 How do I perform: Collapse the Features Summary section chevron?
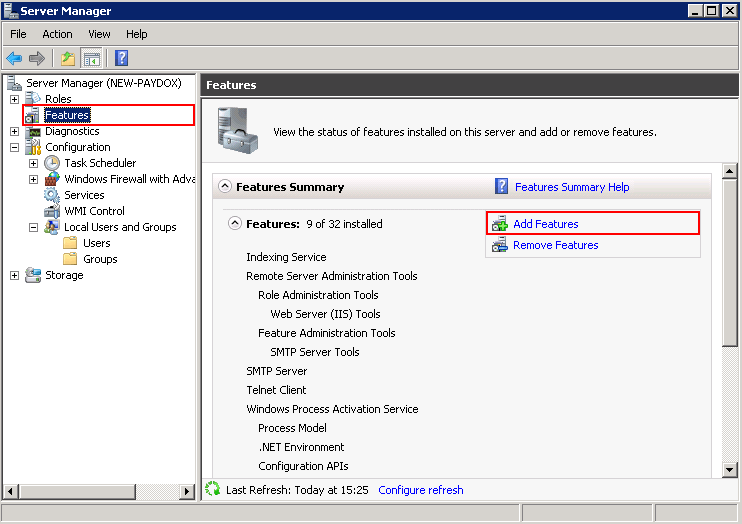(225, 187)
